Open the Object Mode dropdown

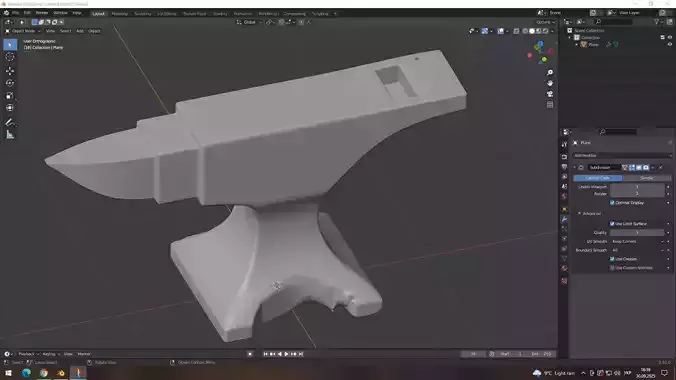(23, 31)
